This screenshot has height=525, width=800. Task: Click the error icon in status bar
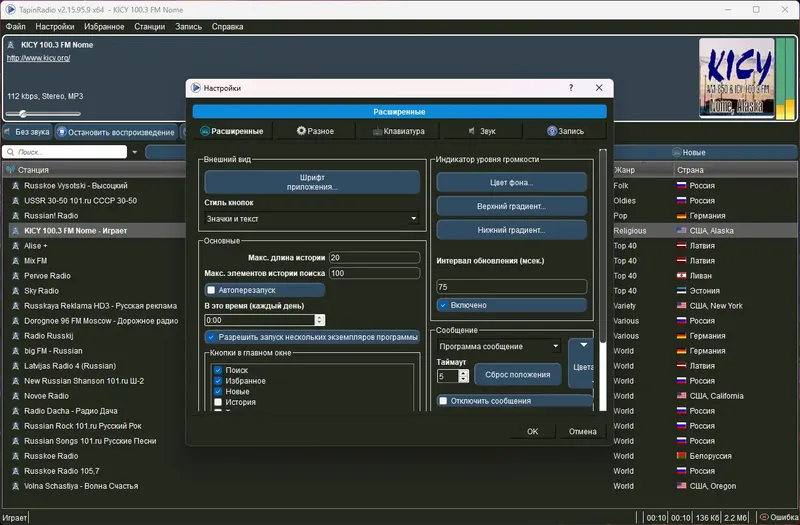(x=764, y=517)
